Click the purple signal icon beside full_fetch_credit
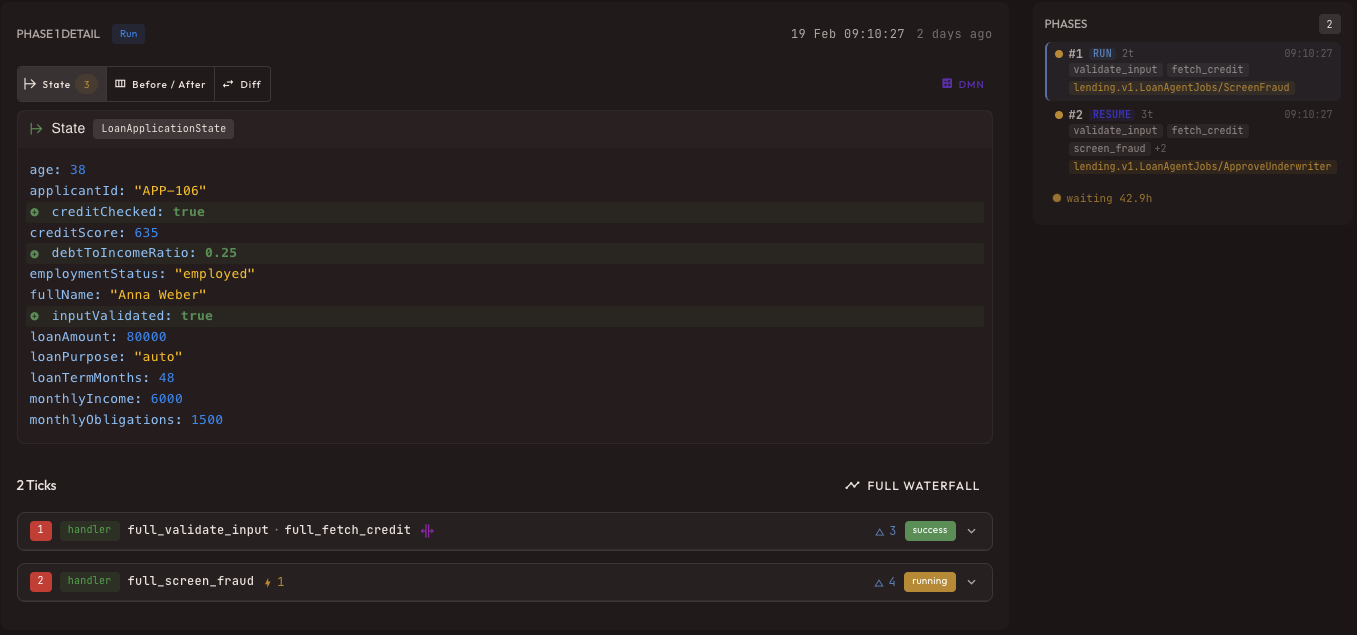Viewport: 1357px width, 635px height. pos(426,530)
